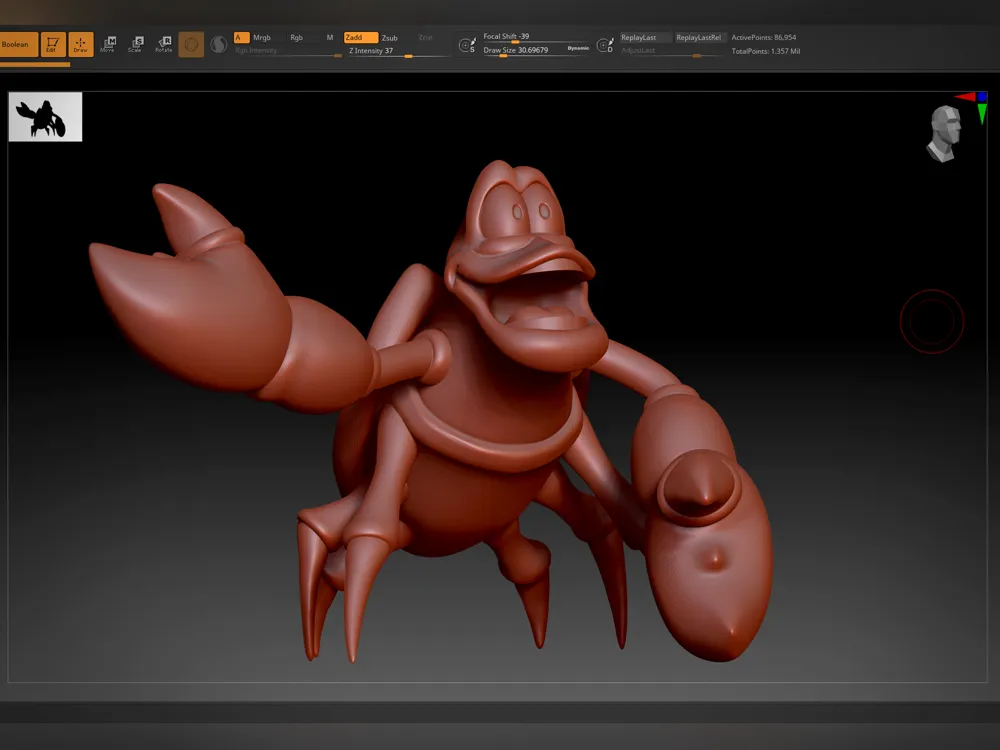This screenshot has width=1000, height=750.
Task: Enable M material mode
Action: click(330, 38)
